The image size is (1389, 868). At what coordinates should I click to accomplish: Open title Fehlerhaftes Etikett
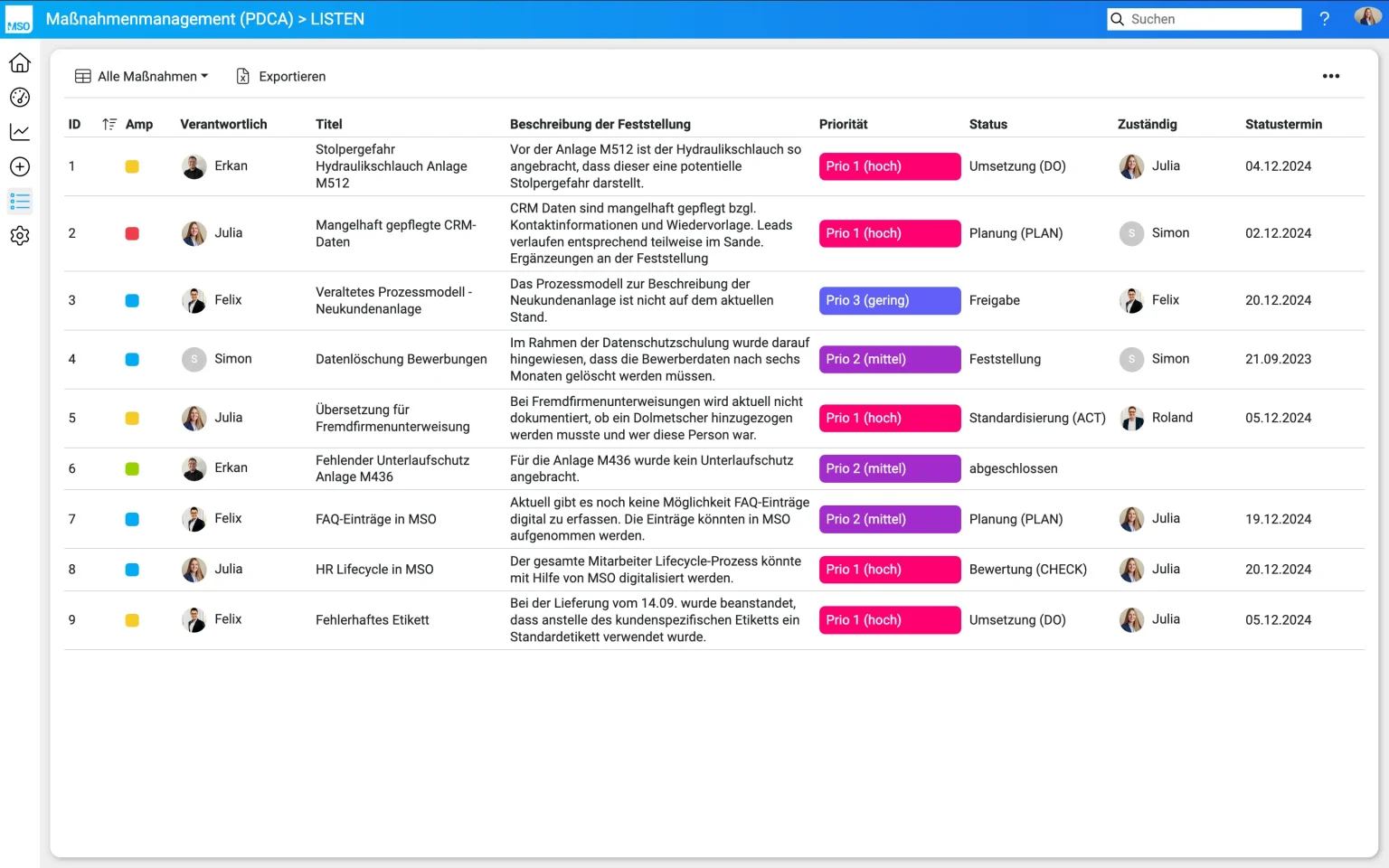[373, 619]
